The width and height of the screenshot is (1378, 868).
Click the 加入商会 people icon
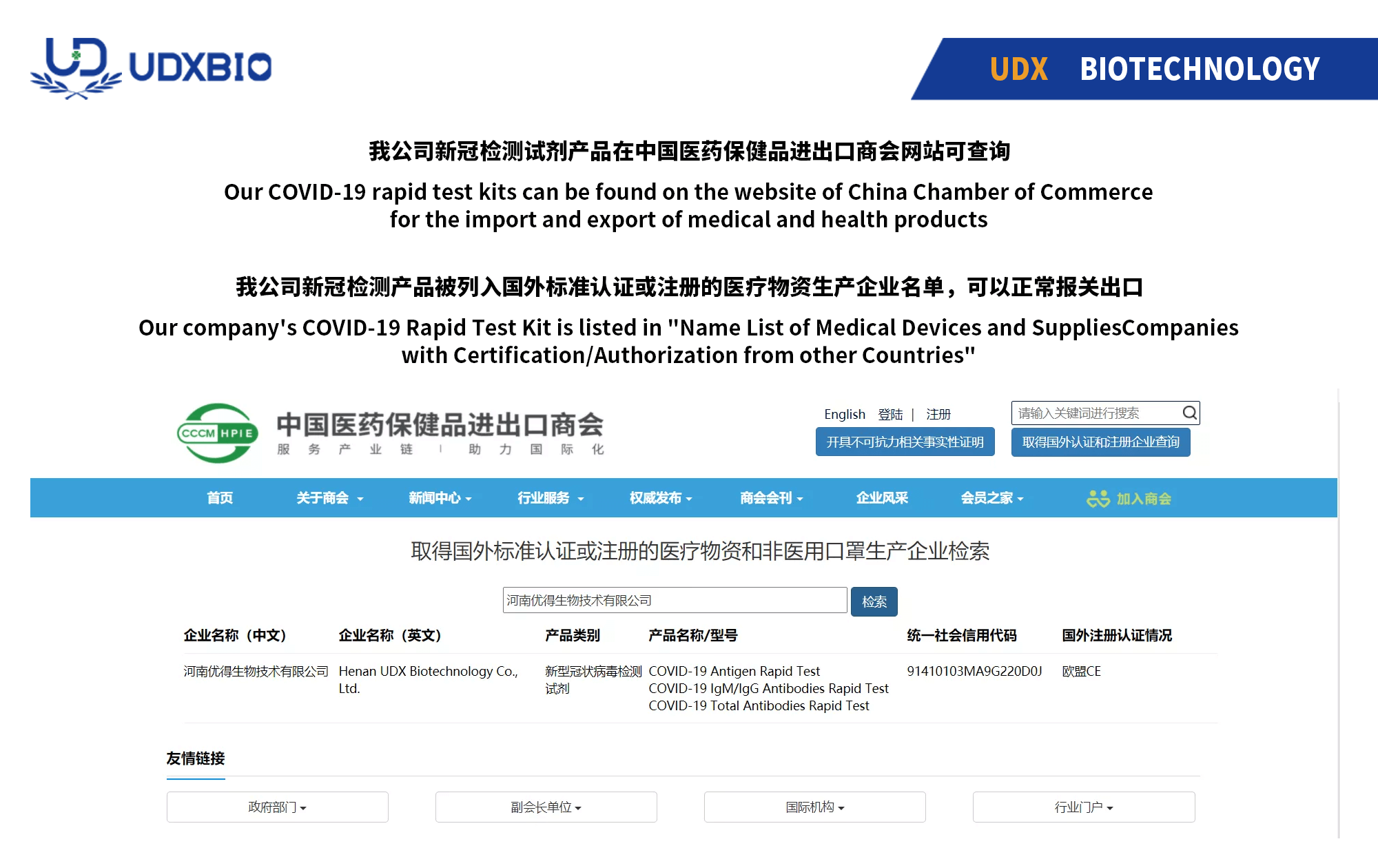pyautogui.click(x=1098, y=498)
